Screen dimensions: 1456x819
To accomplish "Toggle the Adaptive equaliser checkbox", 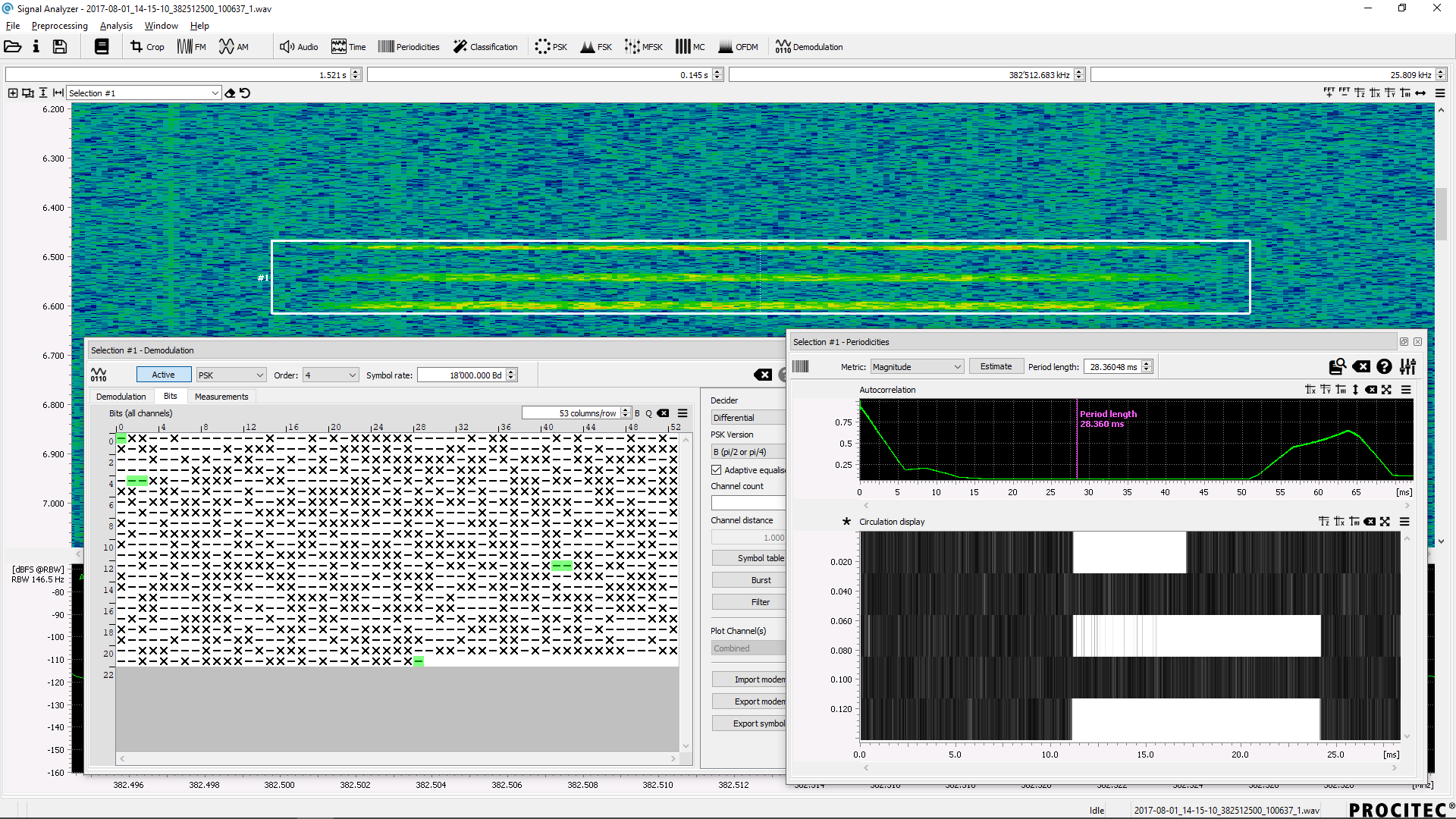I will (717, 470).
